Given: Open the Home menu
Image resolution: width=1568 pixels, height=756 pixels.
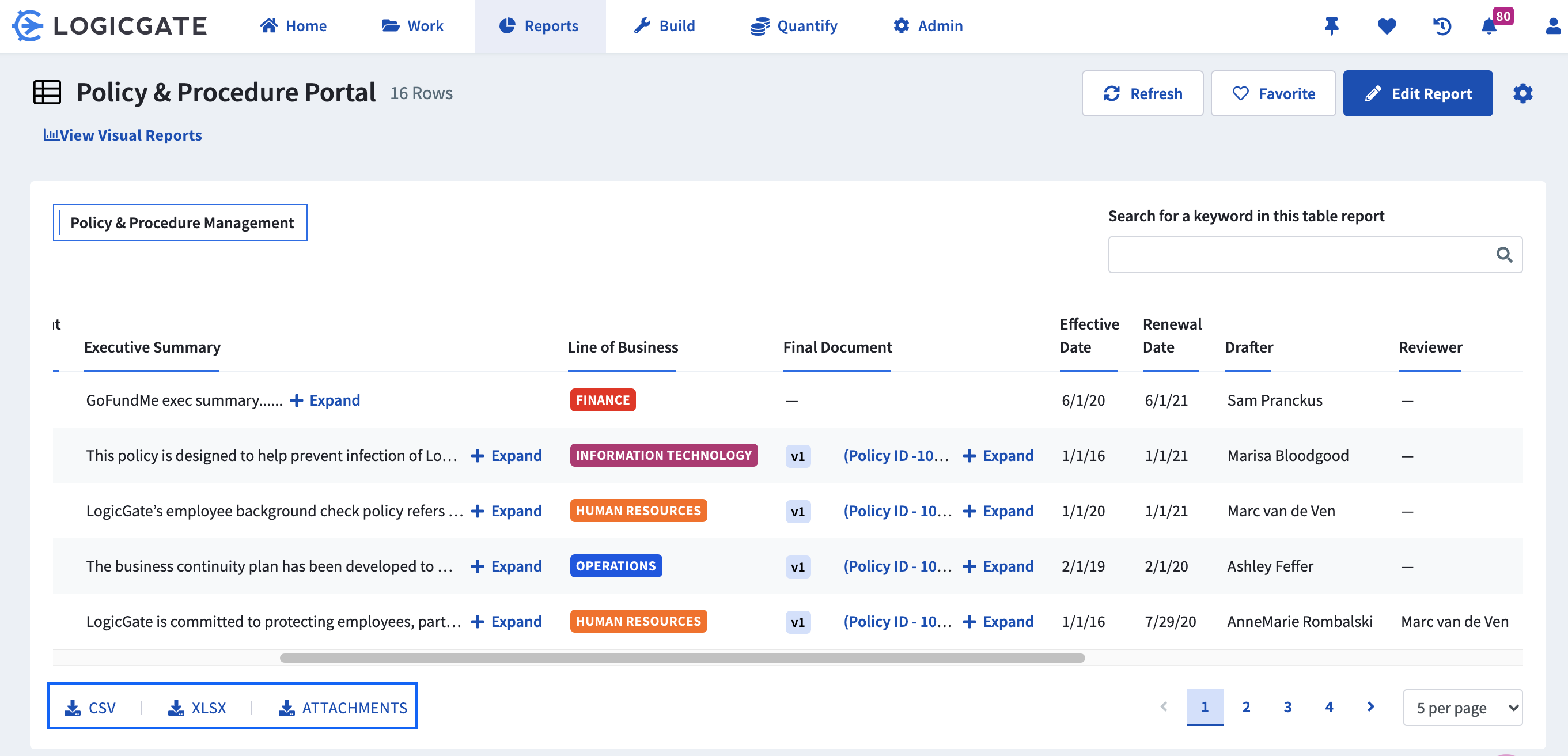Looking at the screenshot, I should tap(293, 25).
